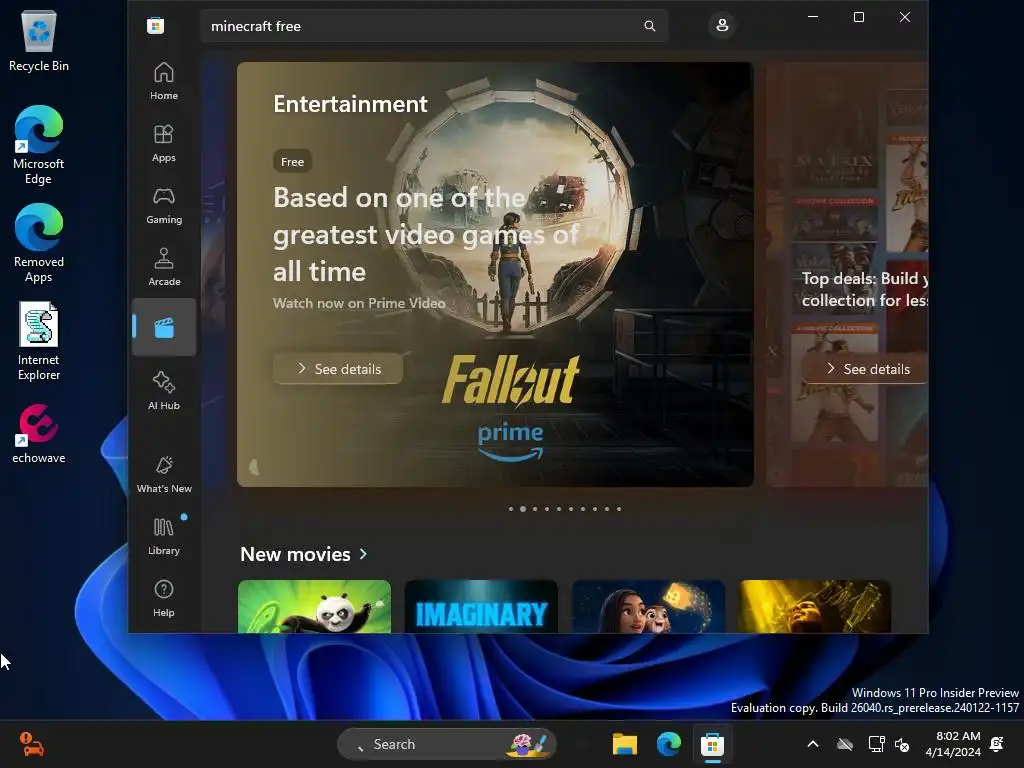Select the Entertainment movies icon in sidebar

coord(163,327)
